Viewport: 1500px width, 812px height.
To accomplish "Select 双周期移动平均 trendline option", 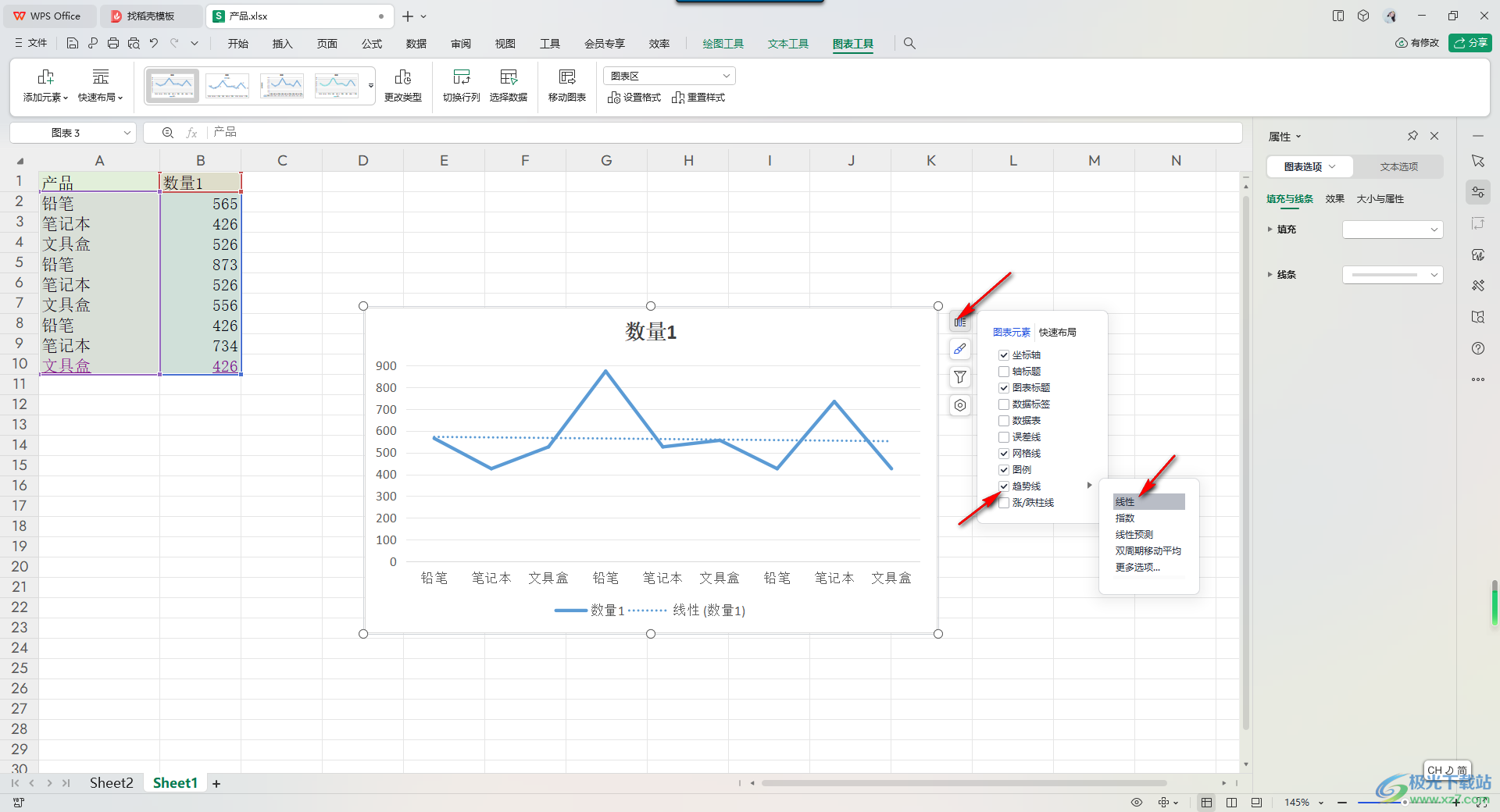I will [1148, 551].
